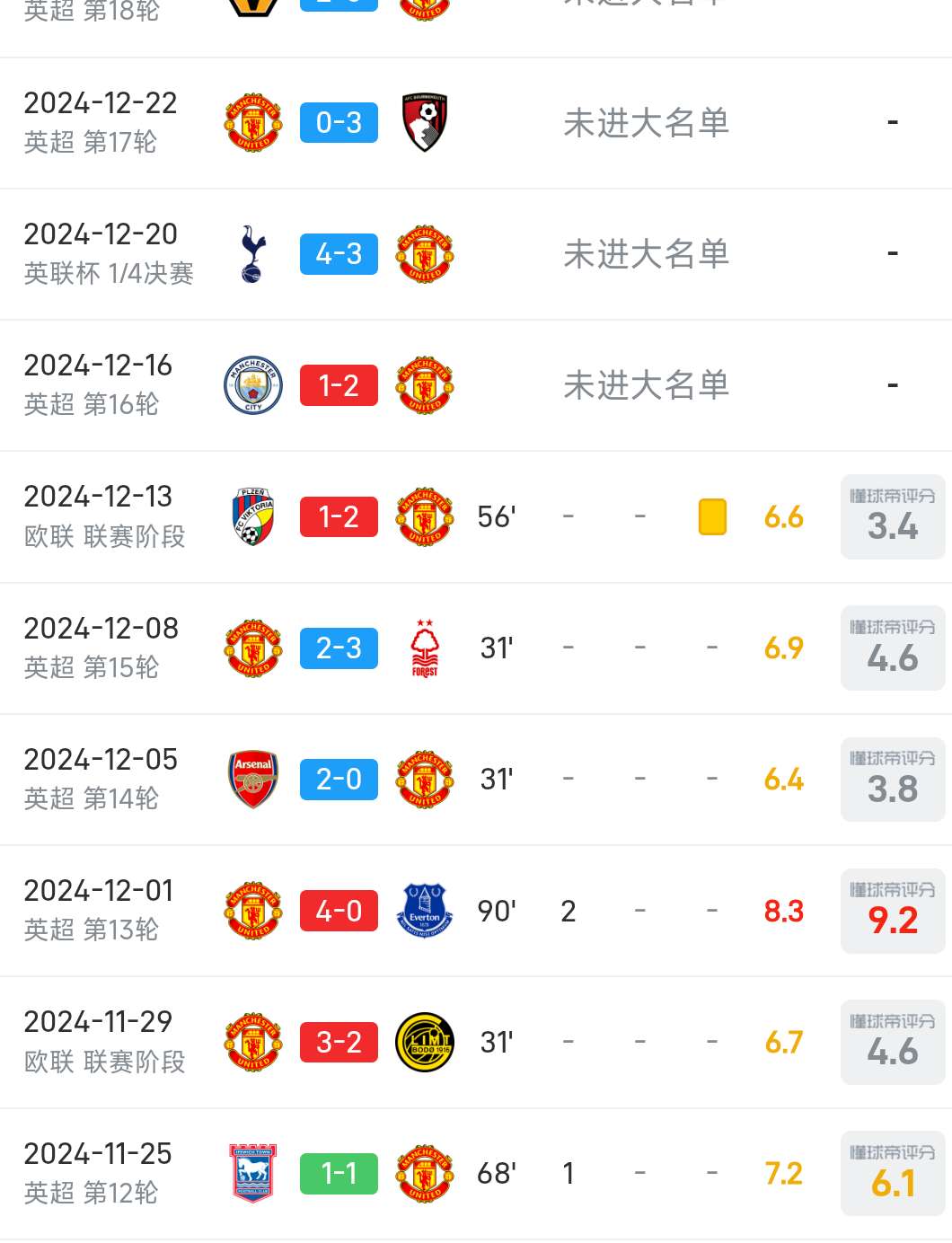The height and width of the screenshot is (1243, 952).
Task: Tap the 6.1 rating badge
Action: pyautogui.click(x=893, y=1173)
